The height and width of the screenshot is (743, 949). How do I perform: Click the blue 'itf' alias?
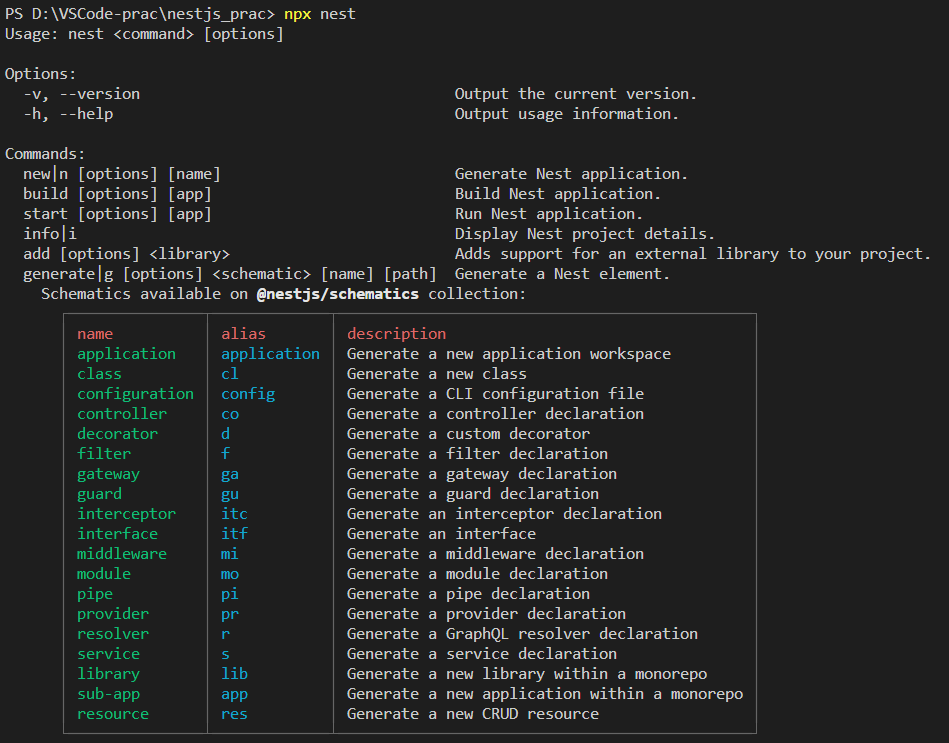[234, 534]
